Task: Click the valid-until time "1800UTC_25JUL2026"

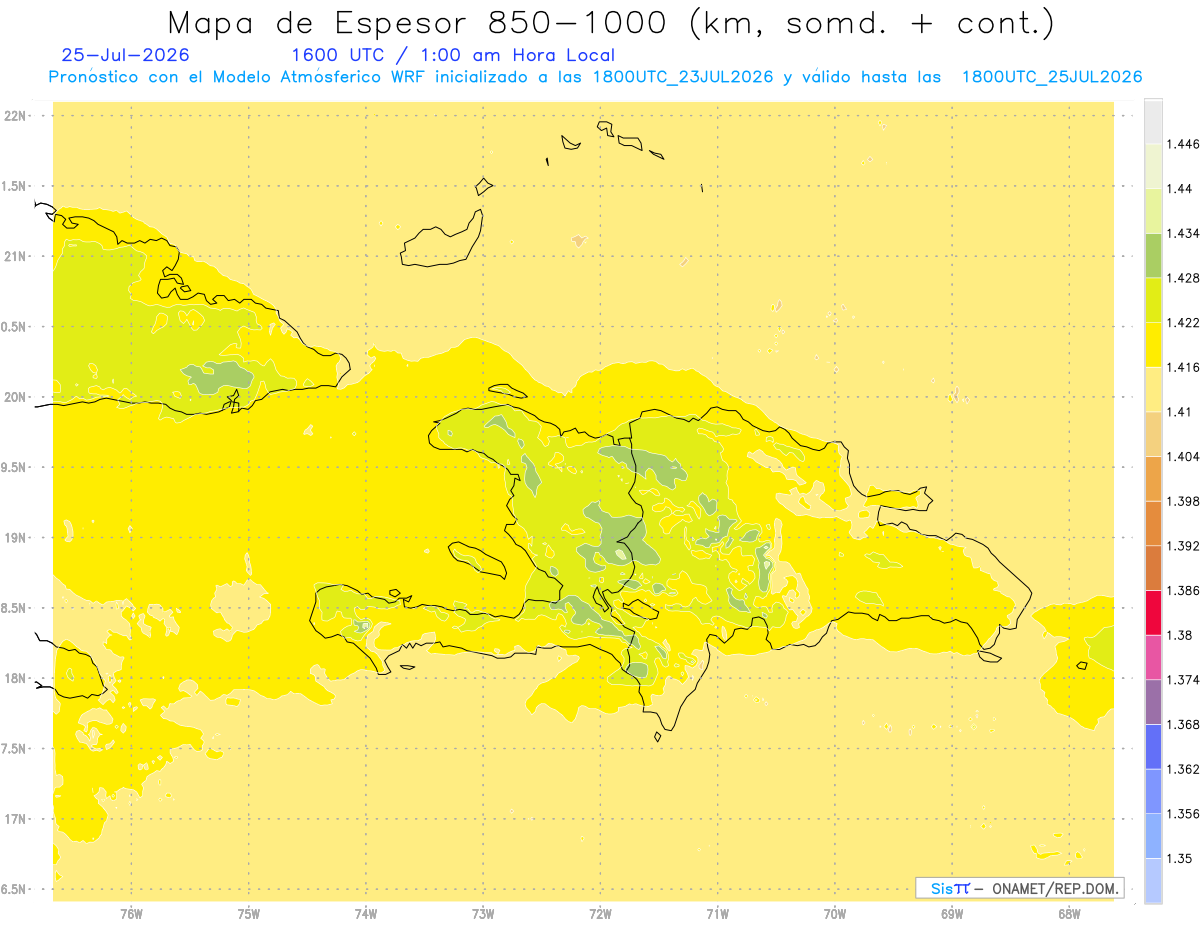Action: pyautogui.click(x=1052, y=77)
